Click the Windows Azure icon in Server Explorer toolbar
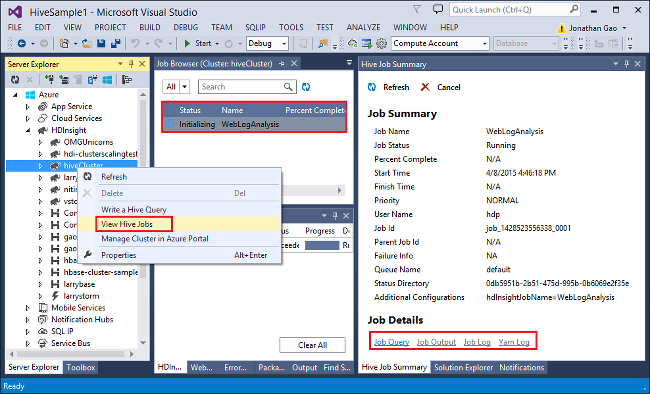 (107, 79)
